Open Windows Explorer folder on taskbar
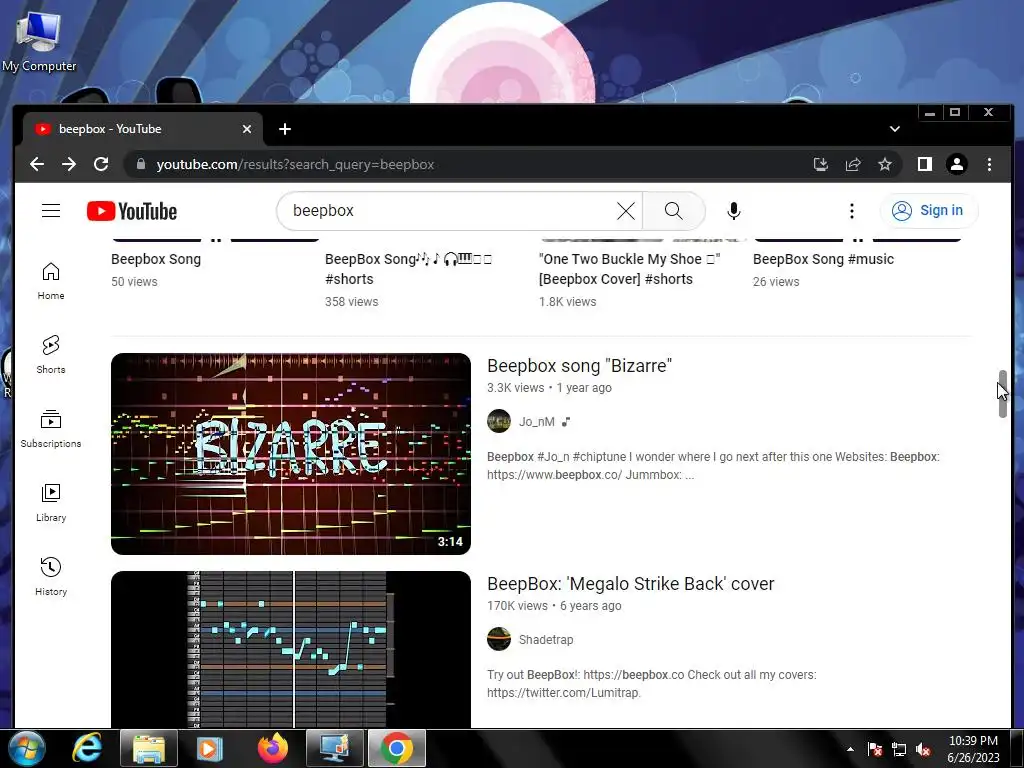Viewport: 1024px width, 768px height. coord(149,748)
